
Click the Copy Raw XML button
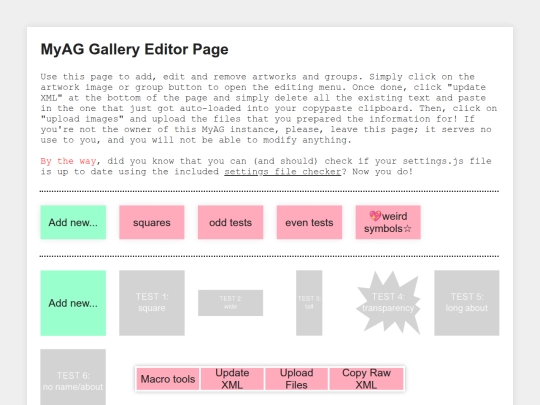366,379
